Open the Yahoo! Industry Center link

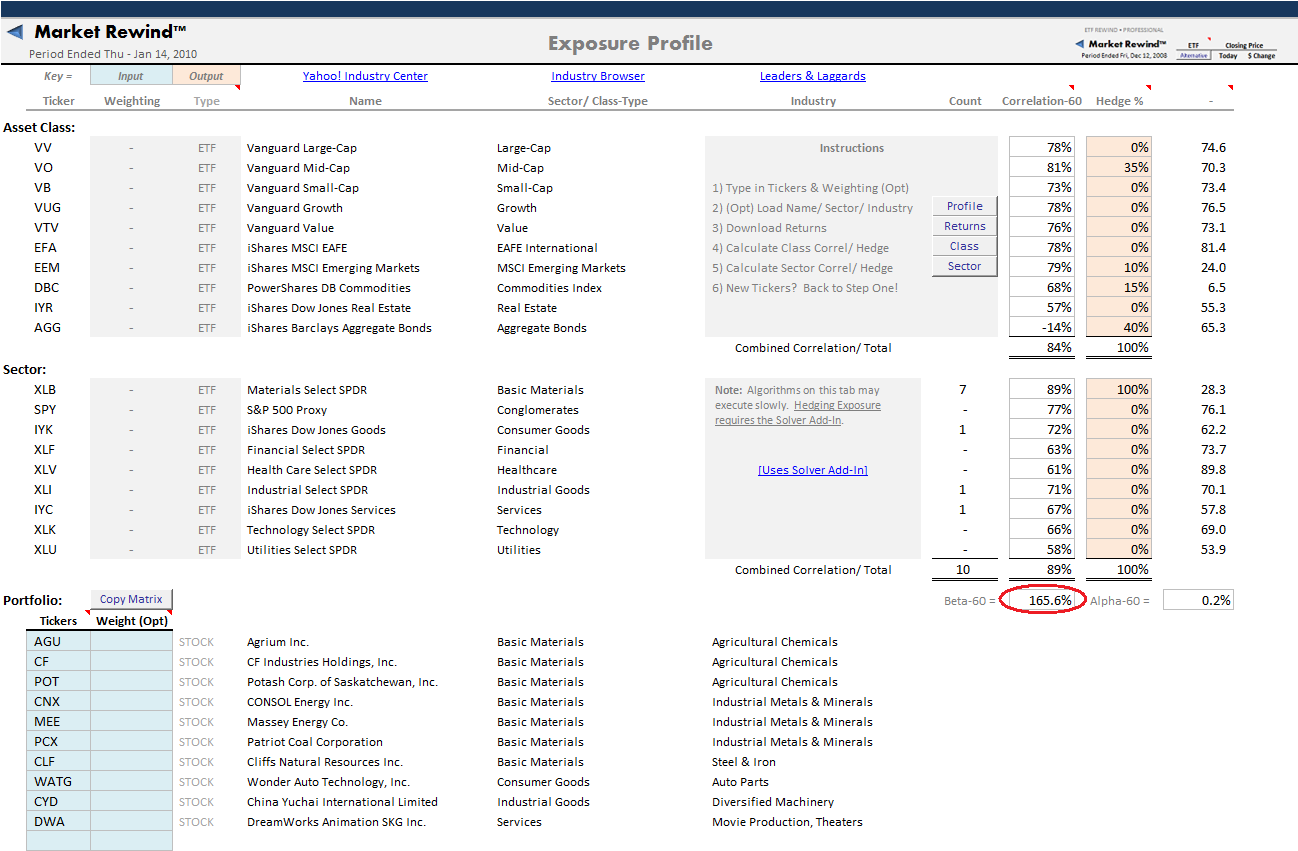click(x=365, y=76)
